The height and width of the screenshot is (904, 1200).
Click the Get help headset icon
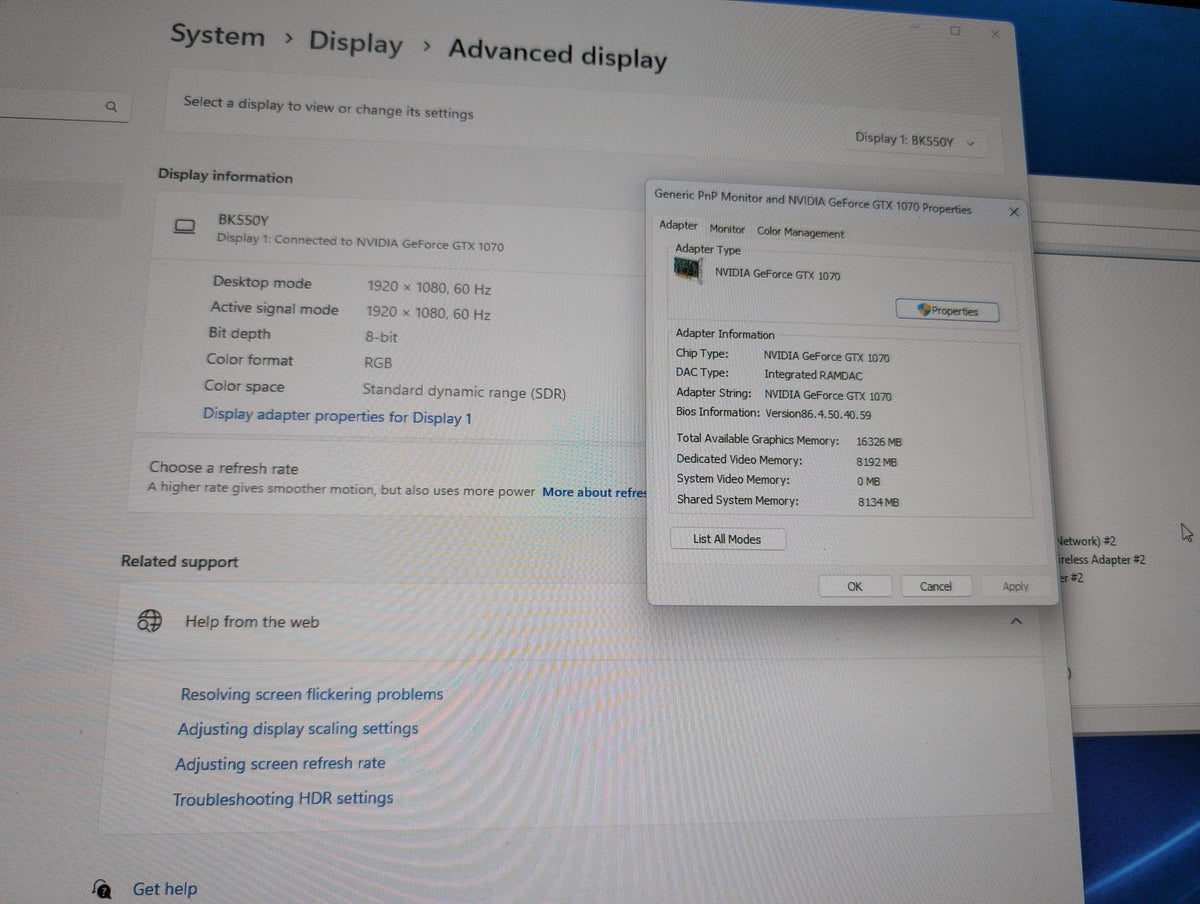101,888
